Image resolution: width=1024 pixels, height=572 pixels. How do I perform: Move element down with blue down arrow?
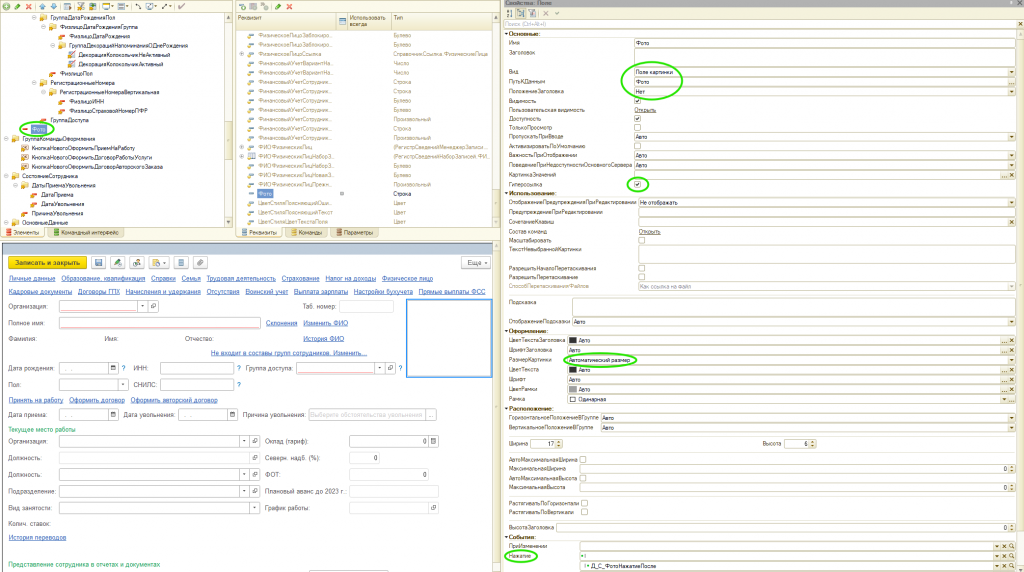pos(54,6)
